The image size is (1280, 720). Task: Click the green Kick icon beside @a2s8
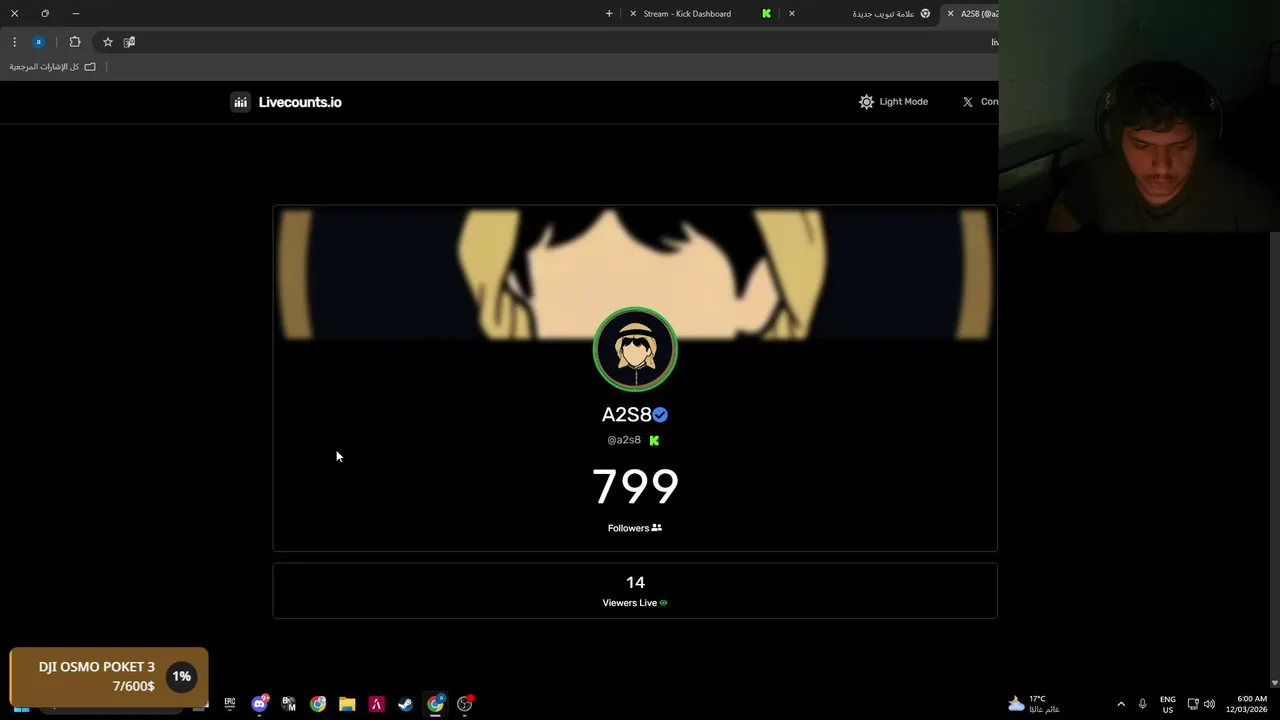point(654,440)
